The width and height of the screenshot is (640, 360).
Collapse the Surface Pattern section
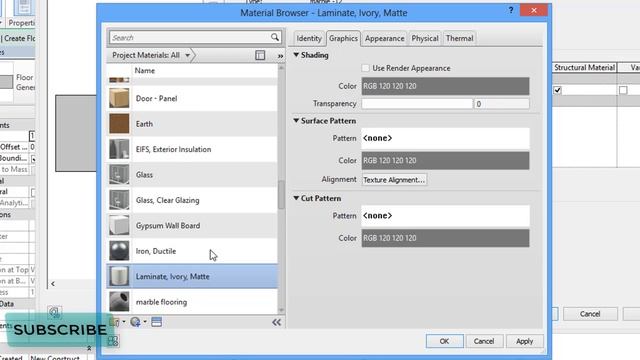coord(296,120)
